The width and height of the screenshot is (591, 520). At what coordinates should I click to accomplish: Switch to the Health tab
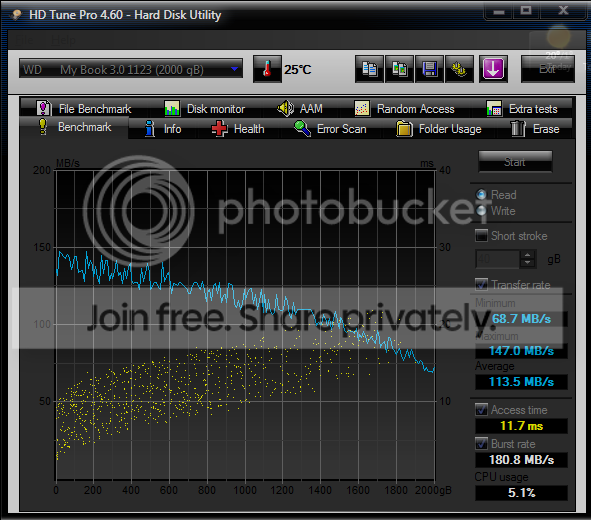(238, 129)
